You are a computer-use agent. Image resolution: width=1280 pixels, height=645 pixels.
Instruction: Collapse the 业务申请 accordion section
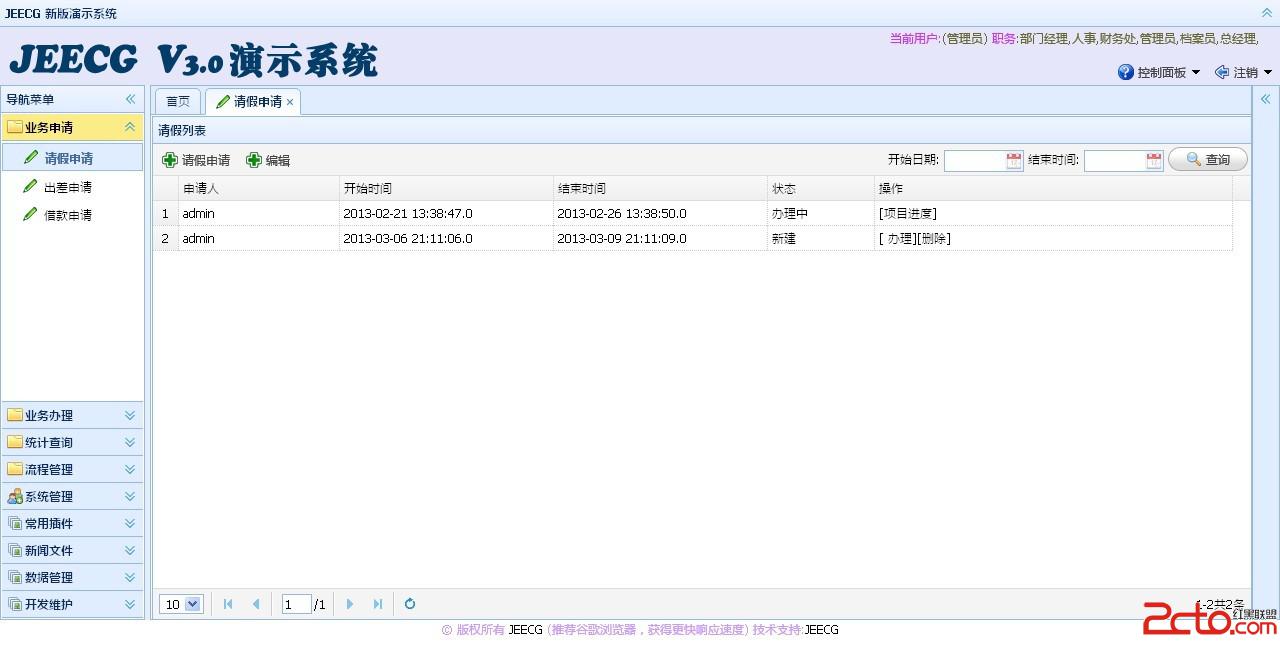pyautogui.click(x=130, y=127)
